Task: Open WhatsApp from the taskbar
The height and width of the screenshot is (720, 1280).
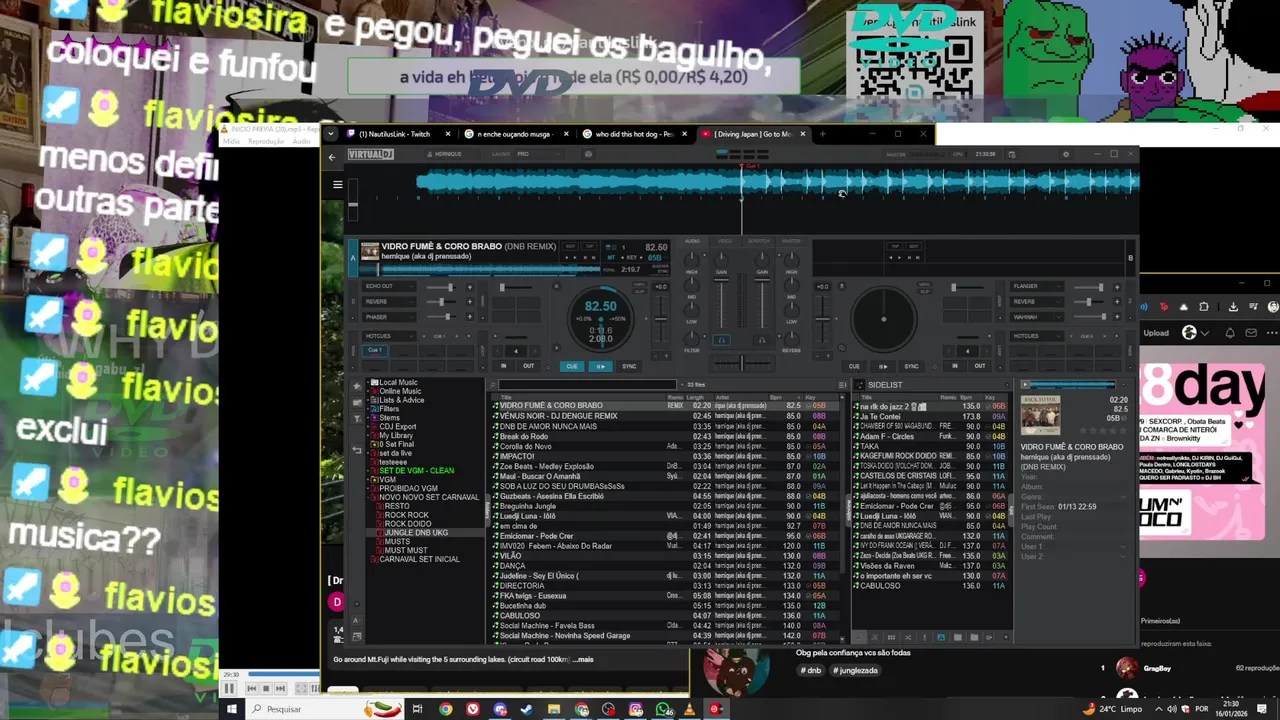Action: (663, 709)
